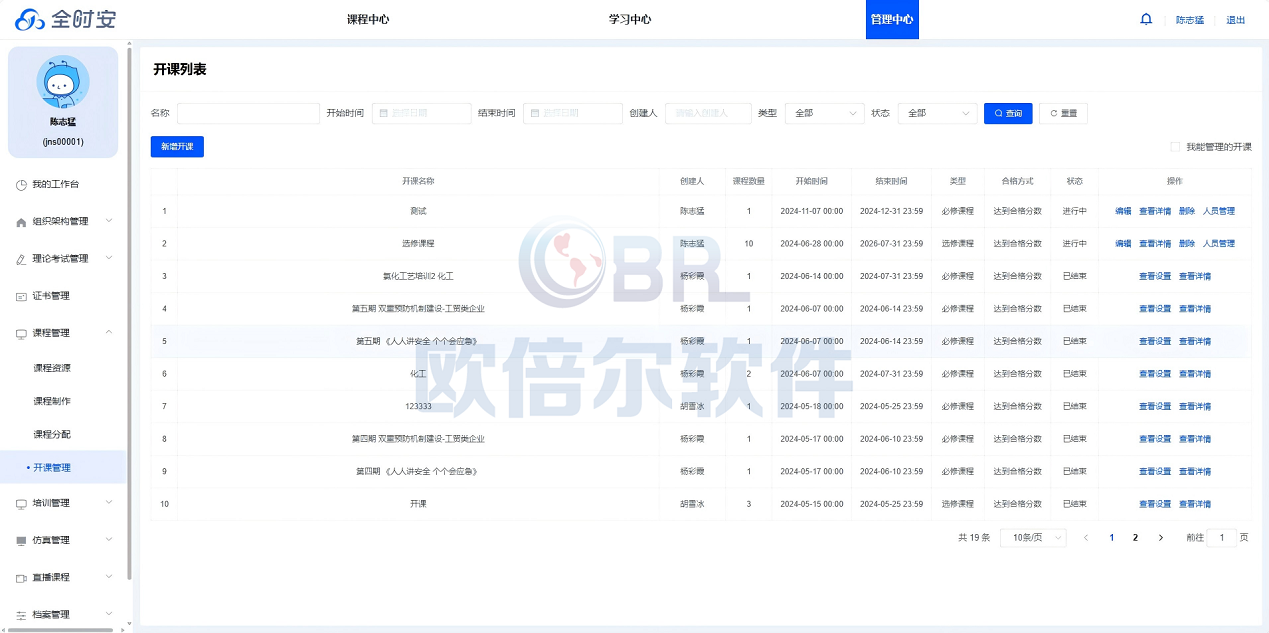1269x633 pixels.
Task: Click the user avatar image
Action: click(x=63, y=83)
